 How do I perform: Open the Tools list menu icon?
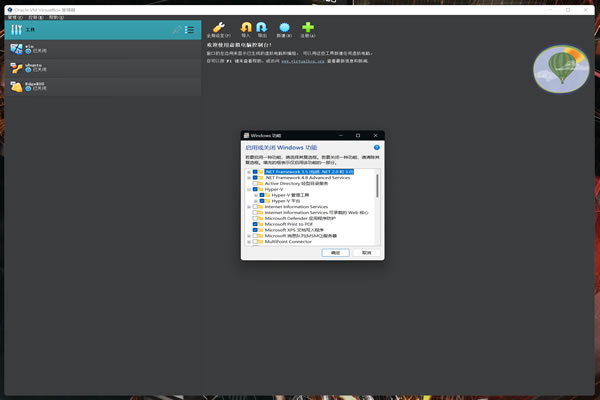pyautogui.click(x=189, y=30)
